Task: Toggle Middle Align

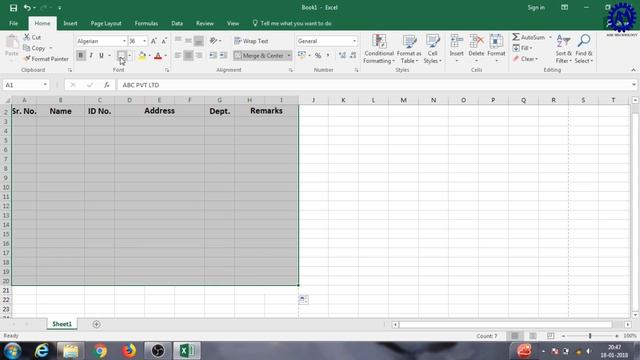Action: (x=188, y=40)
